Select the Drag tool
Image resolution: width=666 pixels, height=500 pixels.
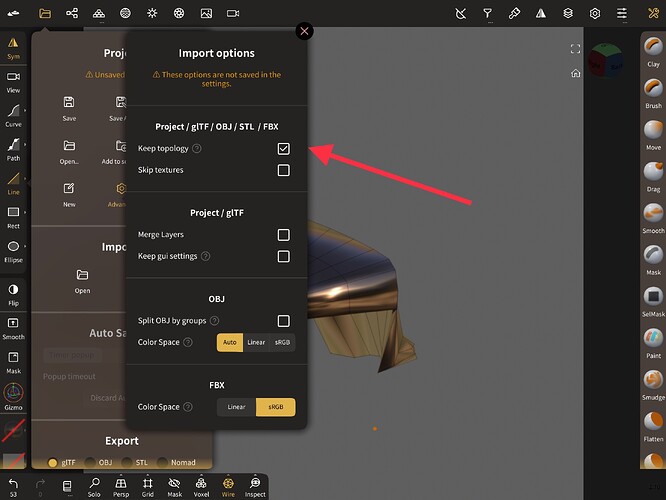tap(653, 177)
